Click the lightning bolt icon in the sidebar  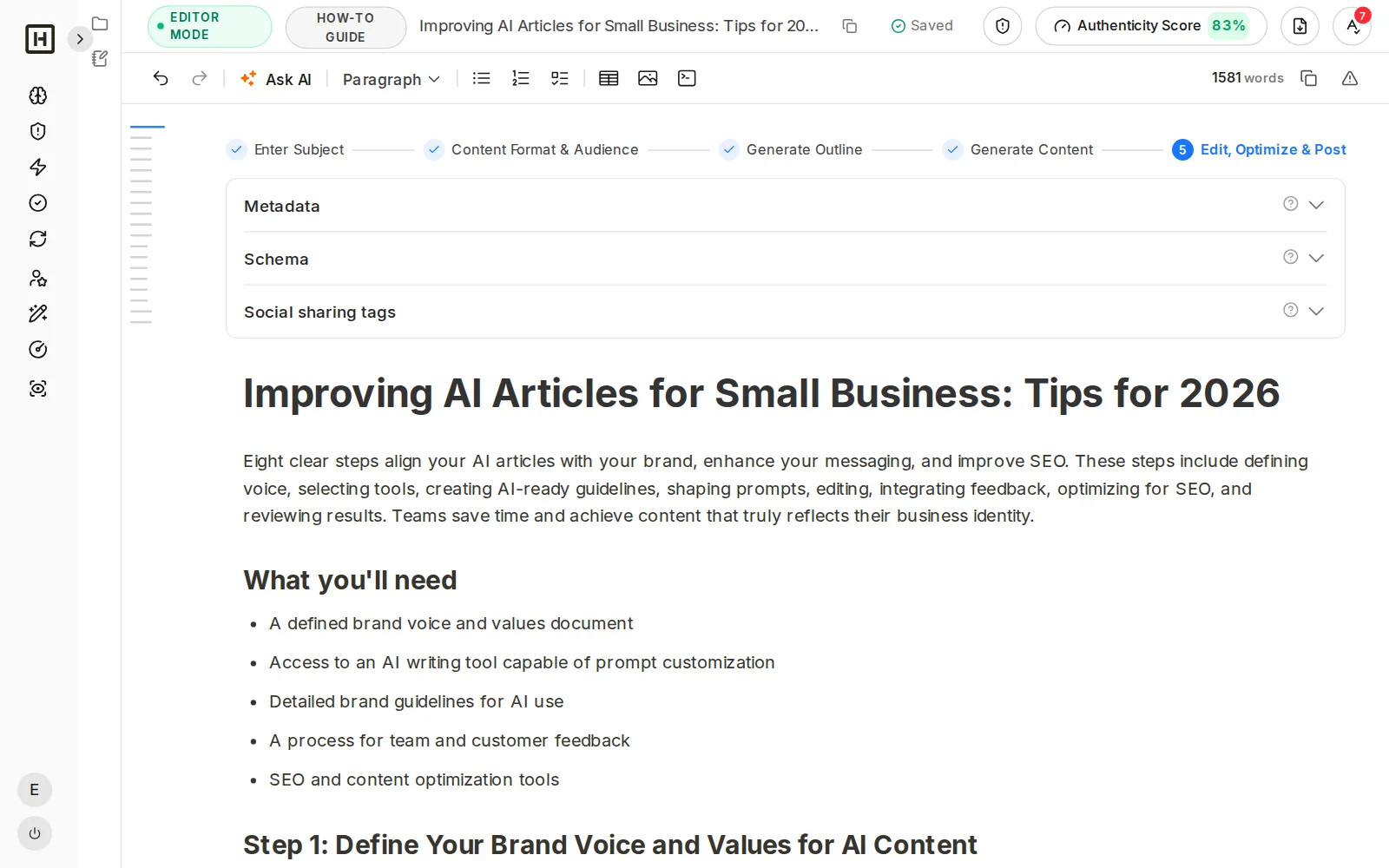point(38,167)
